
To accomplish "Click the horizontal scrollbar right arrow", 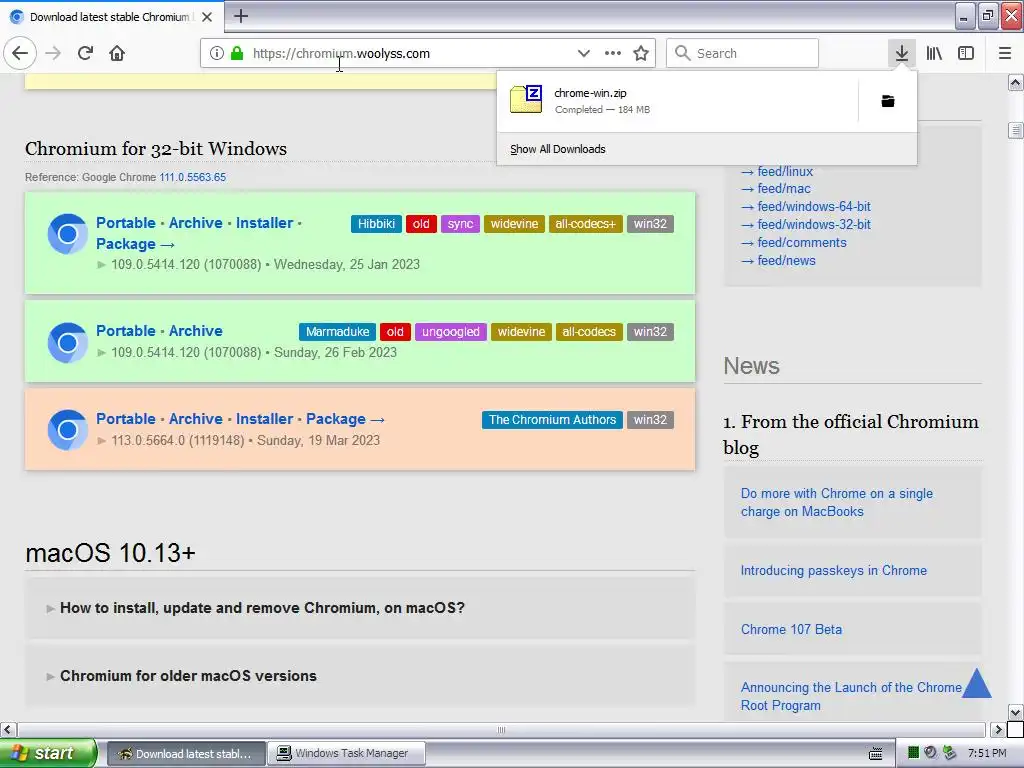I will 998,729.
